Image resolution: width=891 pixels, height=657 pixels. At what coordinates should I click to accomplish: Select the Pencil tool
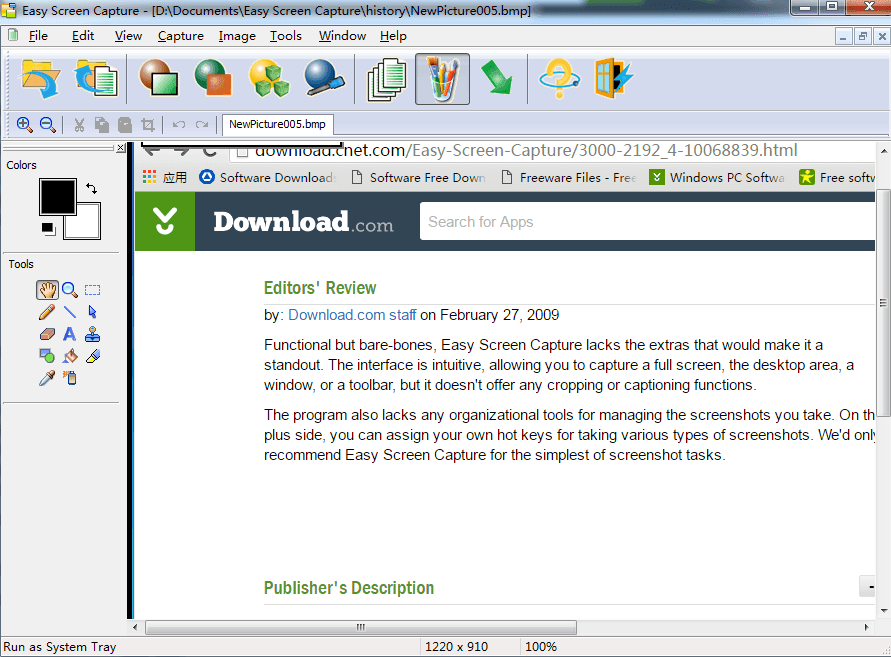coord(47,312)
